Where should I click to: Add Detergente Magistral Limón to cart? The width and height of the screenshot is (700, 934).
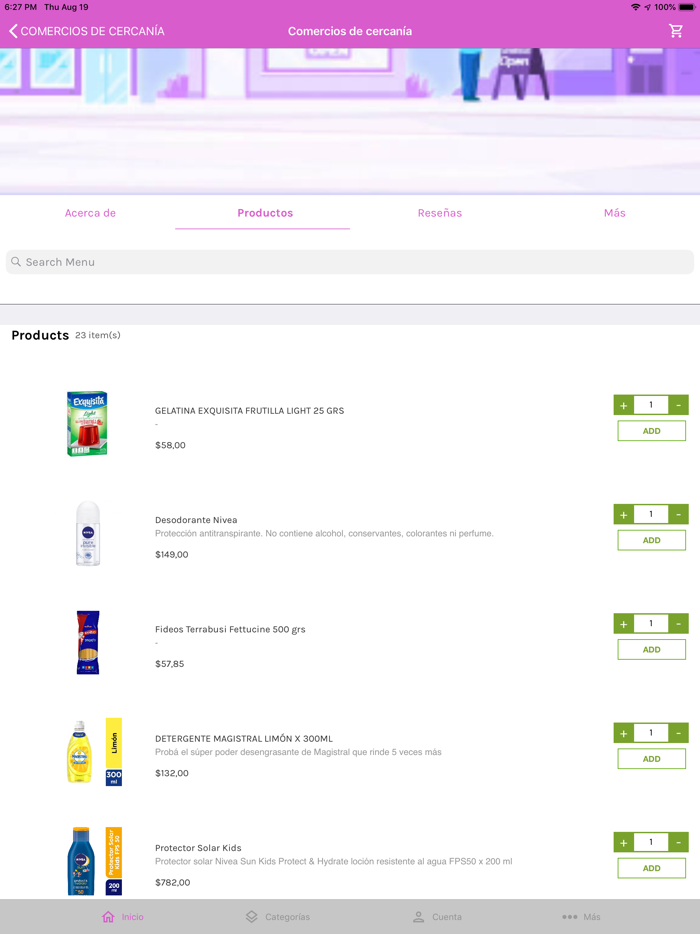click(651, 759)
